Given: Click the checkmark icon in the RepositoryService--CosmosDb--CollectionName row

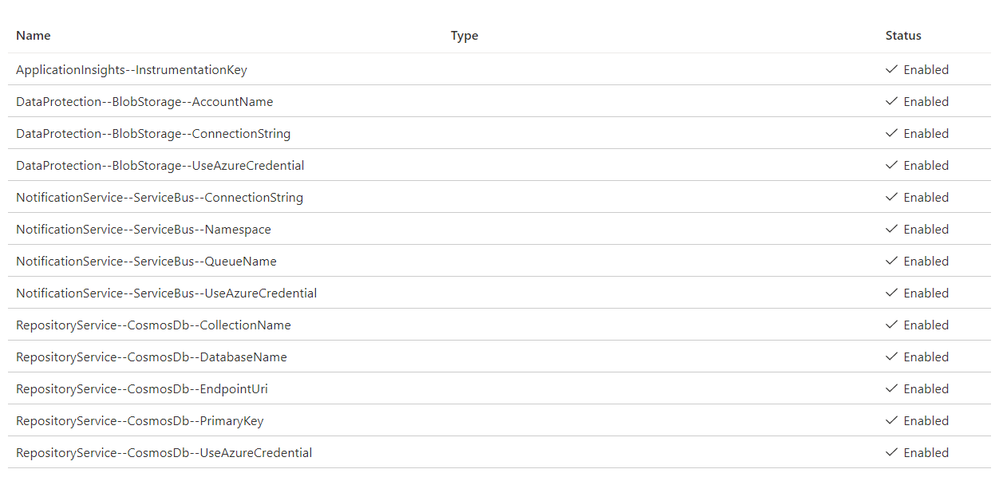Looking at the screenshot, I should pos(891,325).
